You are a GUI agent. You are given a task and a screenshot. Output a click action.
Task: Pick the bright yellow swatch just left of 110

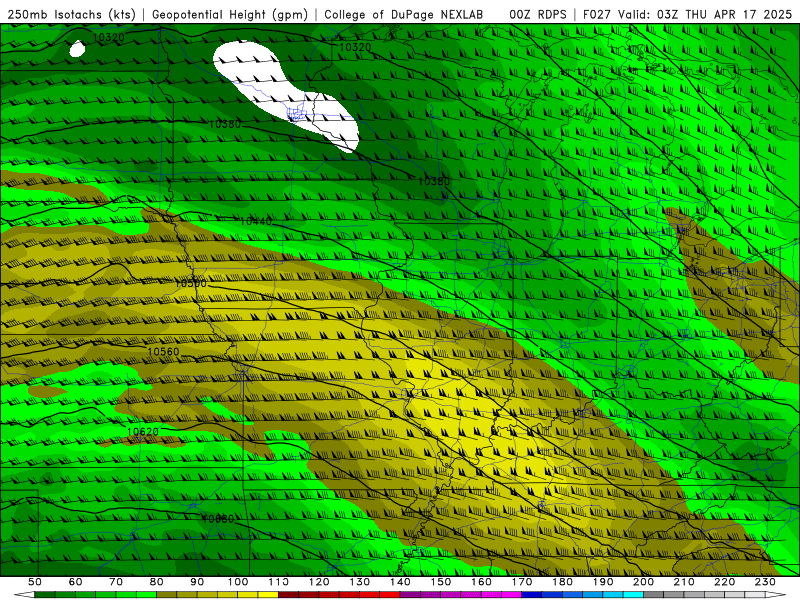[268, 595]
